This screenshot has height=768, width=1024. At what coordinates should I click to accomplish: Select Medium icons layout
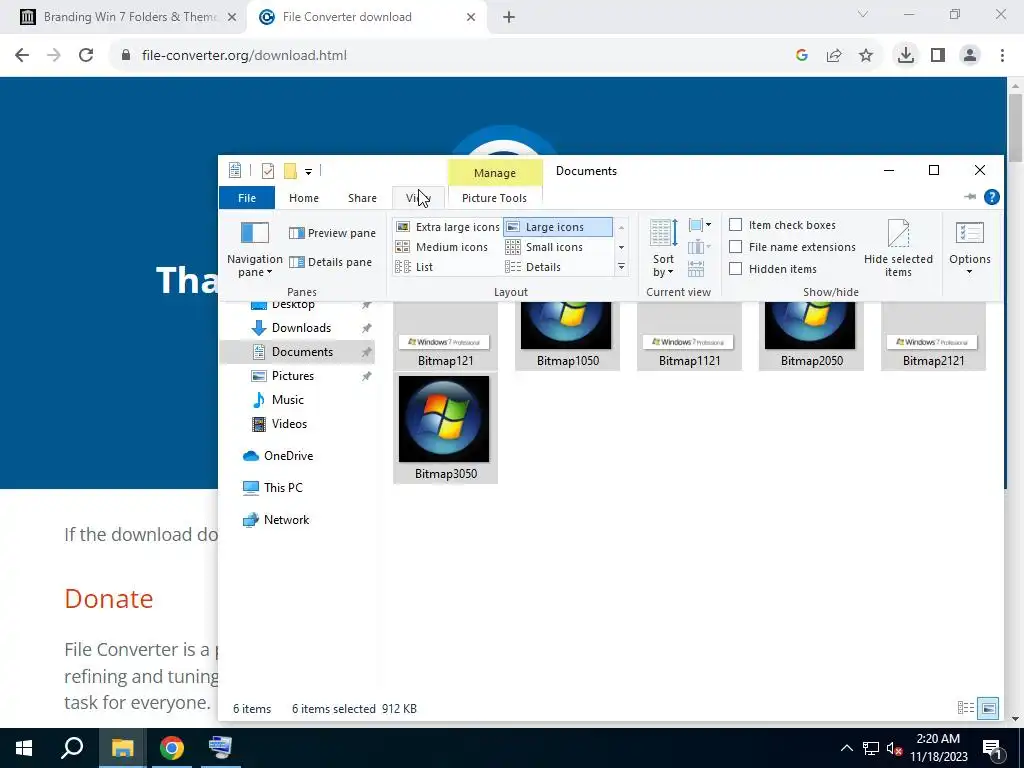442,247
